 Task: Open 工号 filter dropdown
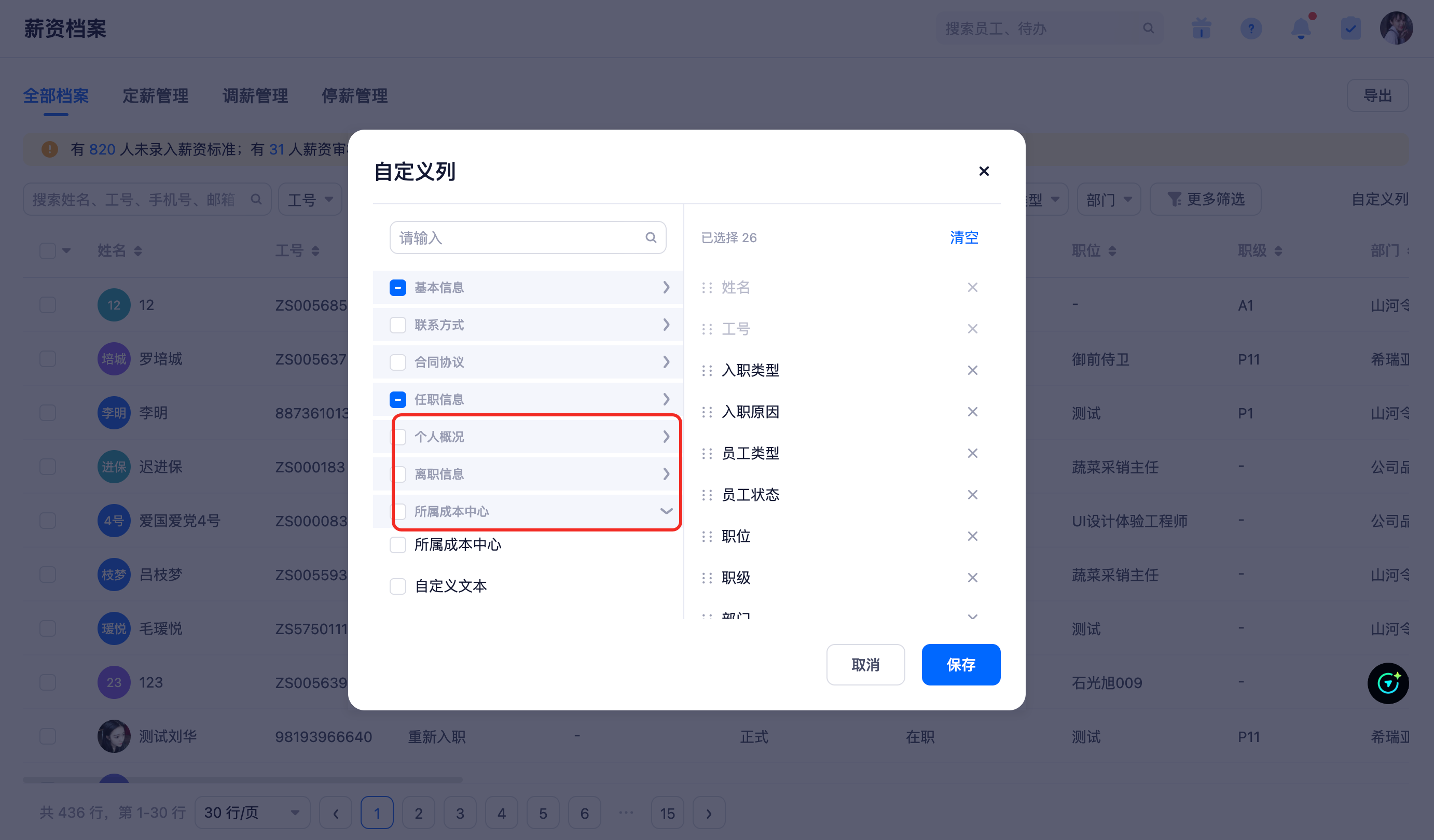pyautogui.click(x=310, y=200)
